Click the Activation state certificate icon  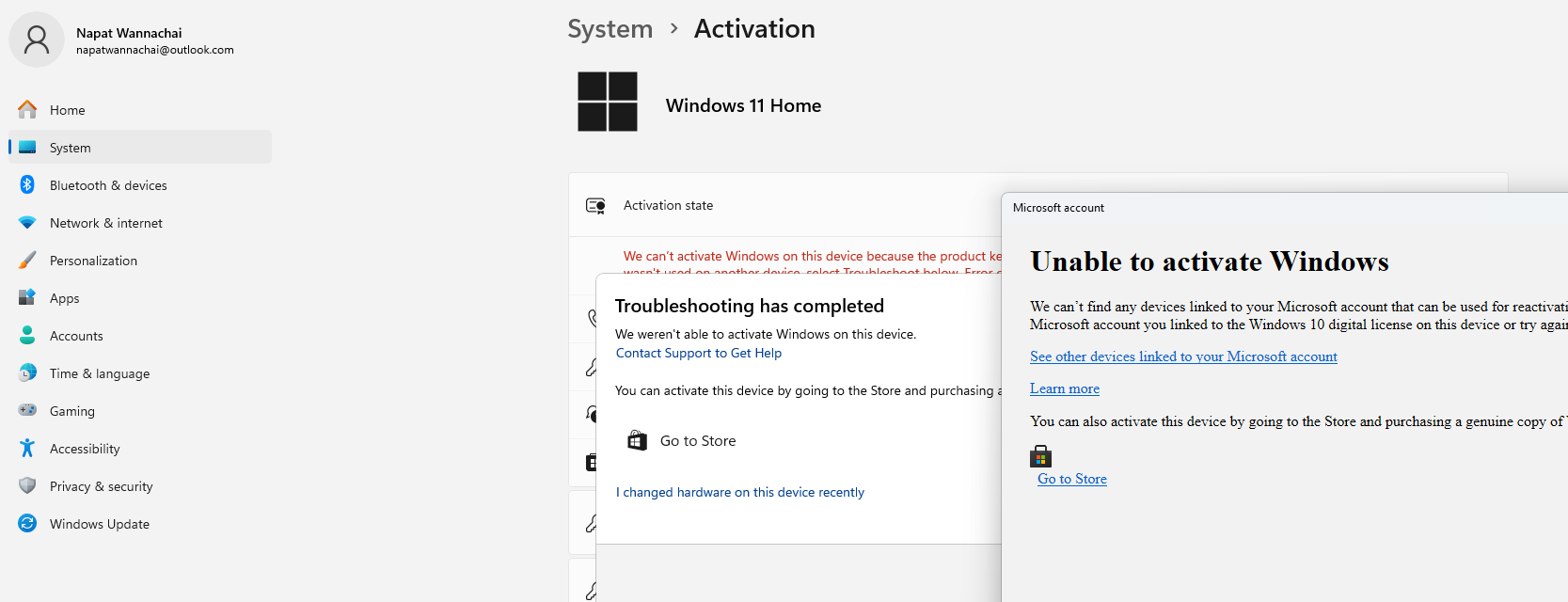(595, 205)
